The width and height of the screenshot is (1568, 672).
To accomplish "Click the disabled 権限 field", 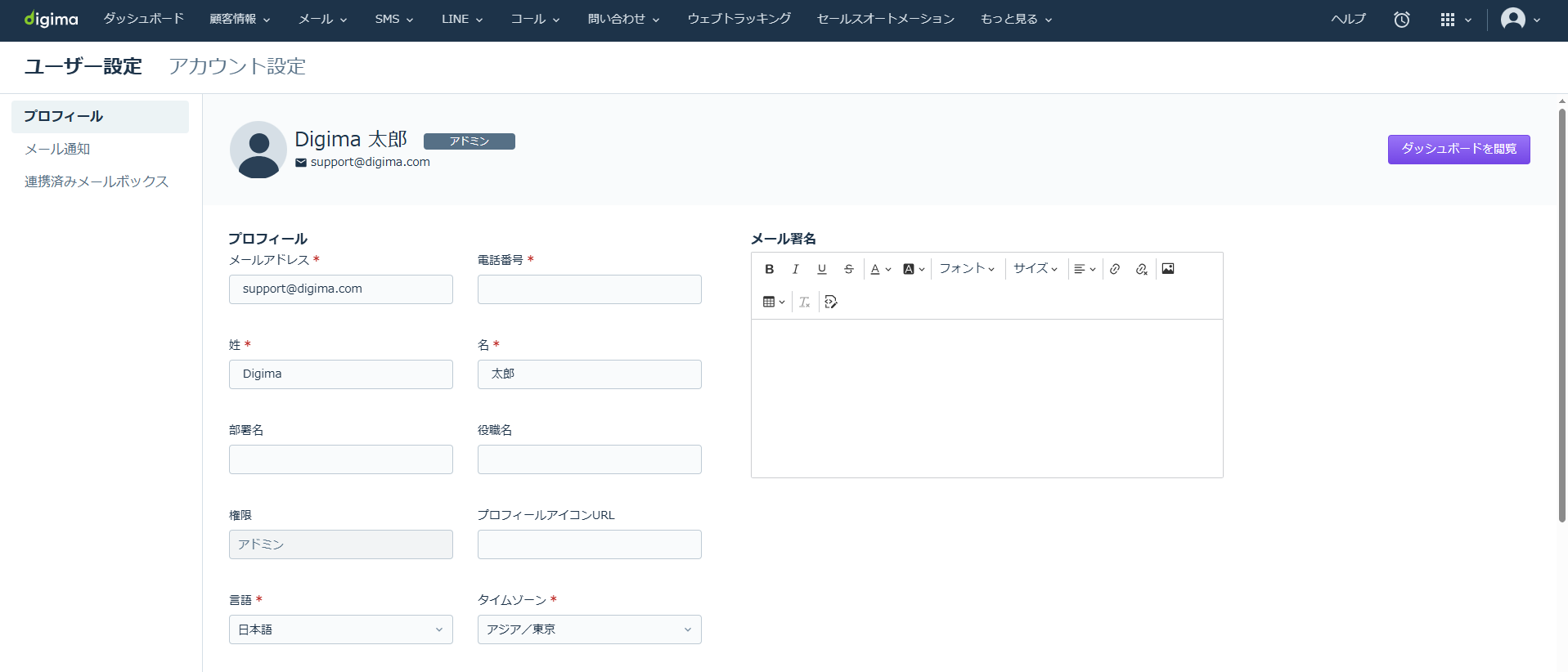I will [x=341, y=544].
